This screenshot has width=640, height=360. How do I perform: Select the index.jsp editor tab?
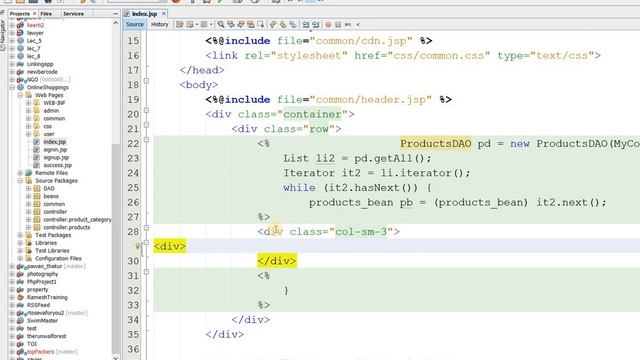(x=144, y=14)
